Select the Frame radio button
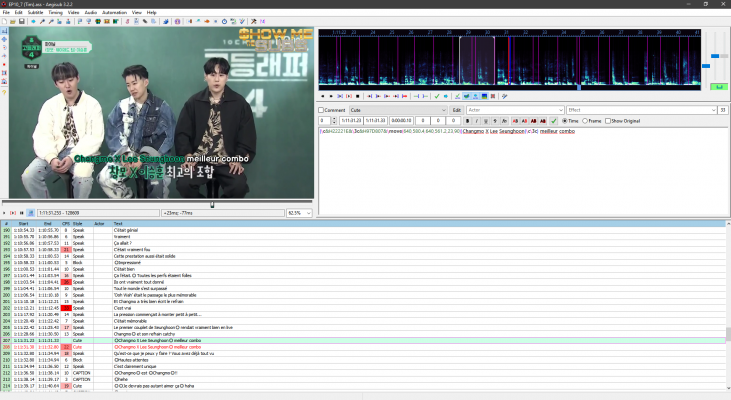The image size is (731, 400). tap(585, 121)
